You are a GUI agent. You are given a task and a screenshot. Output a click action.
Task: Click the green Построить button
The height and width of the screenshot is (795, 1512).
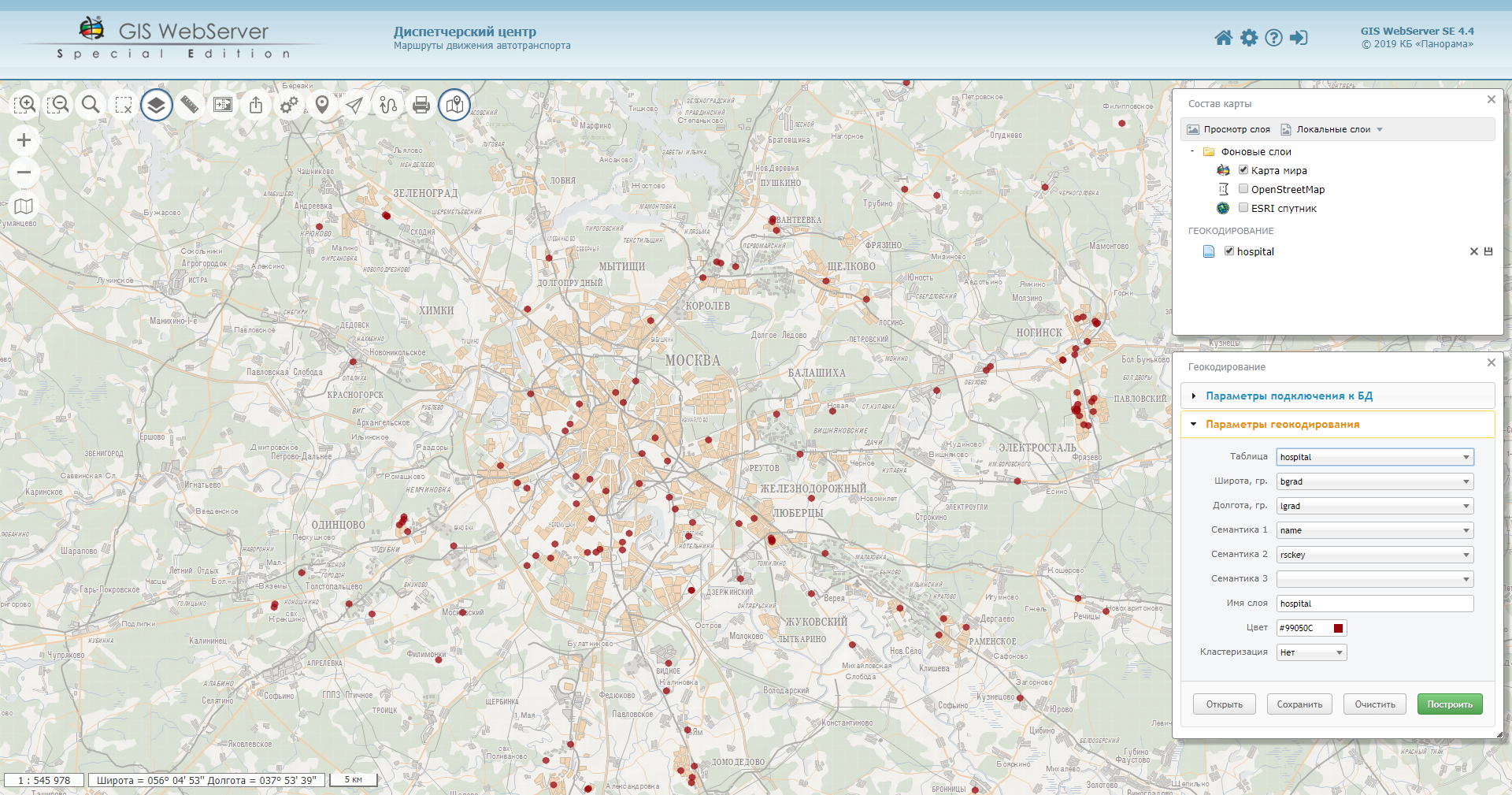tap(1450, 704)
